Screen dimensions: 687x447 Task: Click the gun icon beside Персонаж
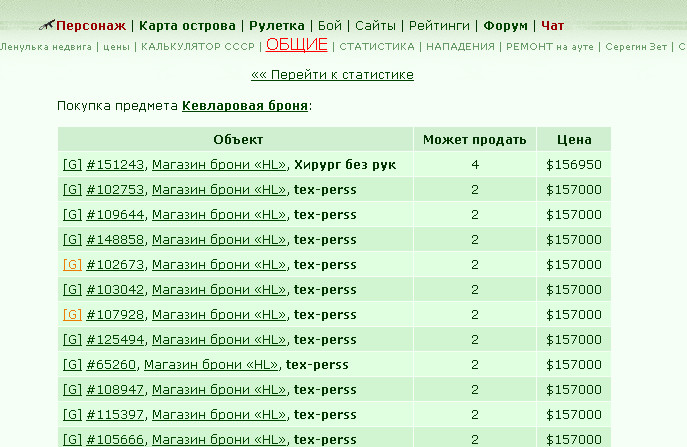pyautogui.click(x=46, y=25)
